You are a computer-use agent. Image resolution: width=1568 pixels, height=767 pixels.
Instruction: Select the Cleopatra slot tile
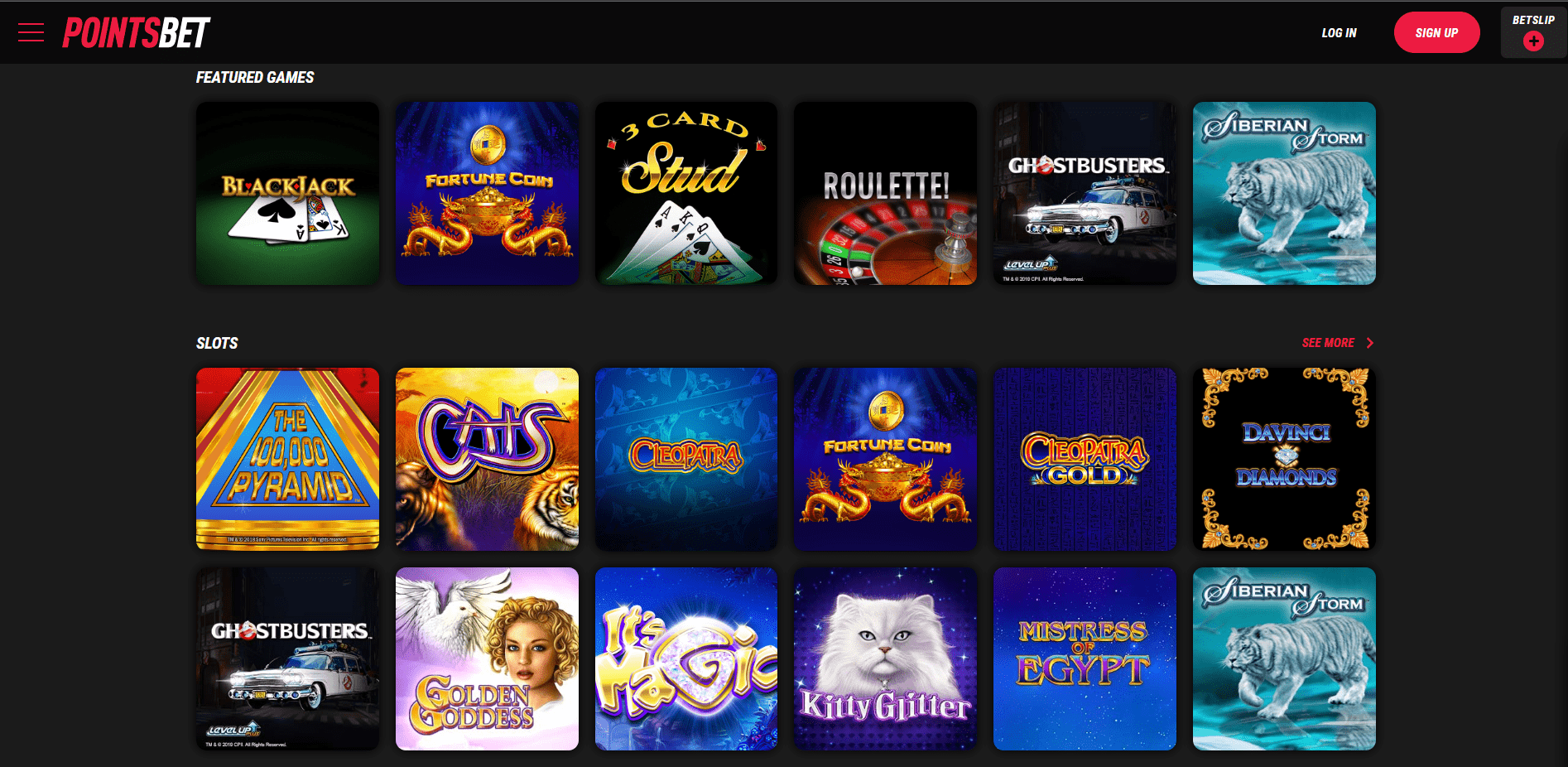coord(686,459)
